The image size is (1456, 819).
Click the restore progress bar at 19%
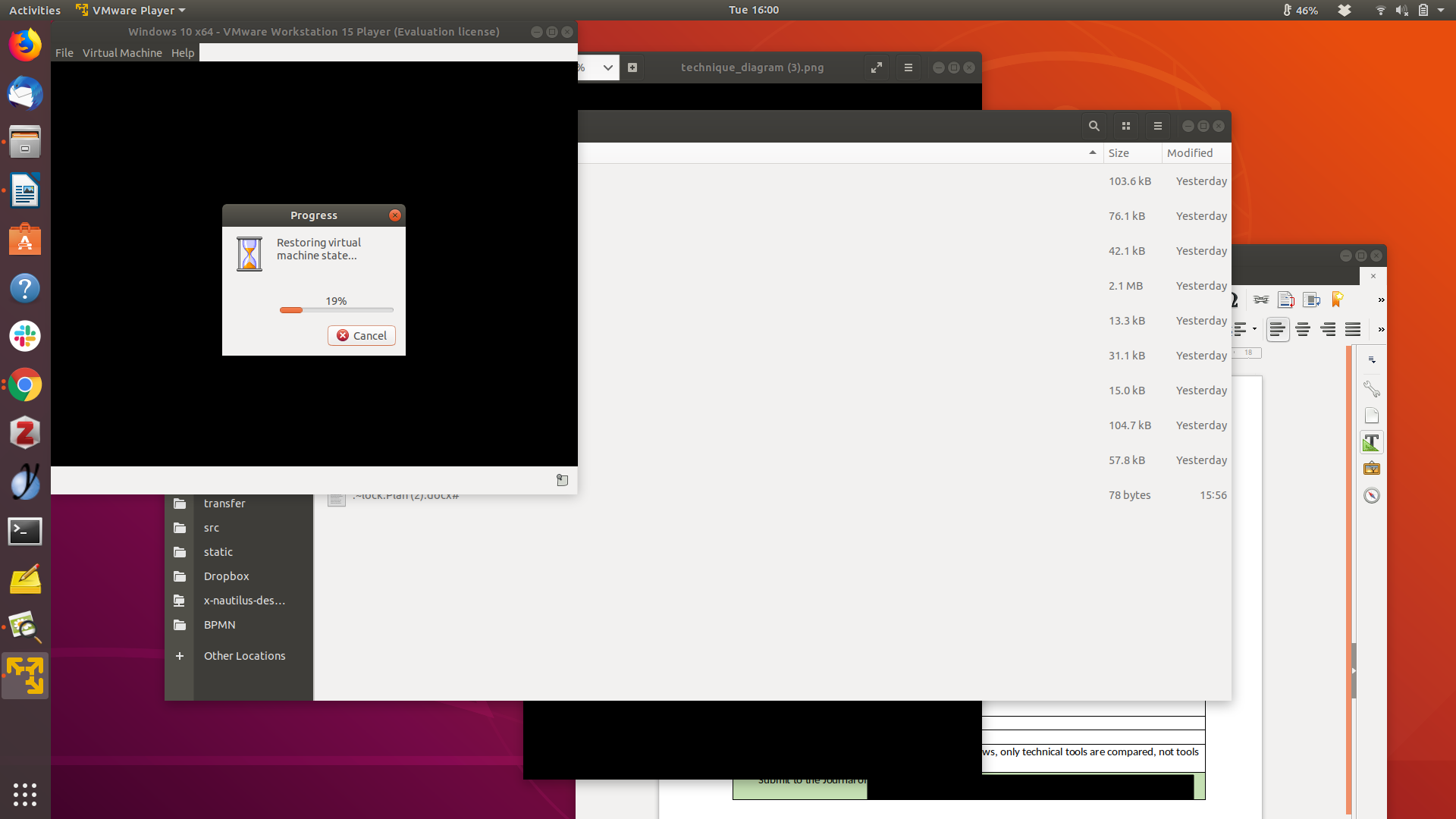[336, 310]
